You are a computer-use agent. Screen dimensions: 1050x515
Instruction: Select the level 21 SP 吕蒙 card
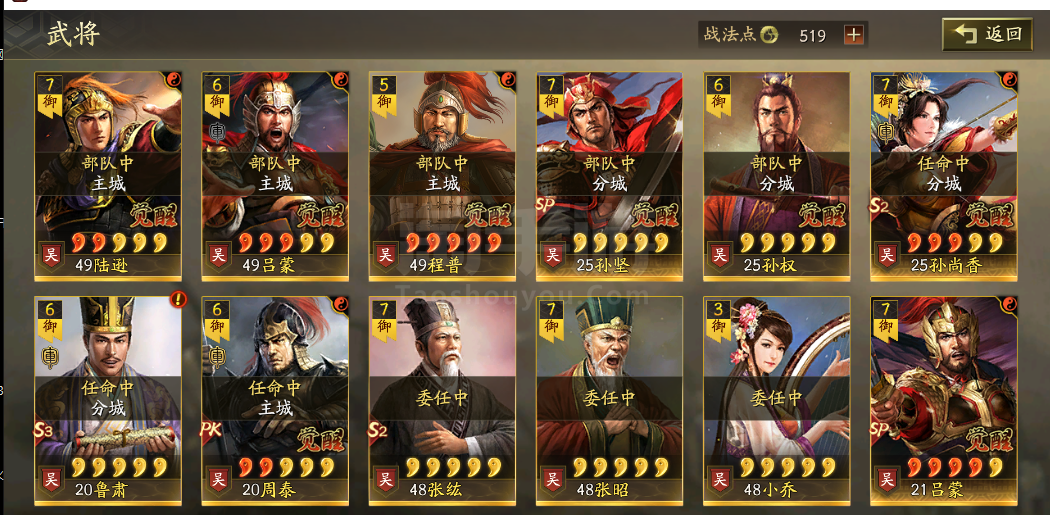point(944,400)
